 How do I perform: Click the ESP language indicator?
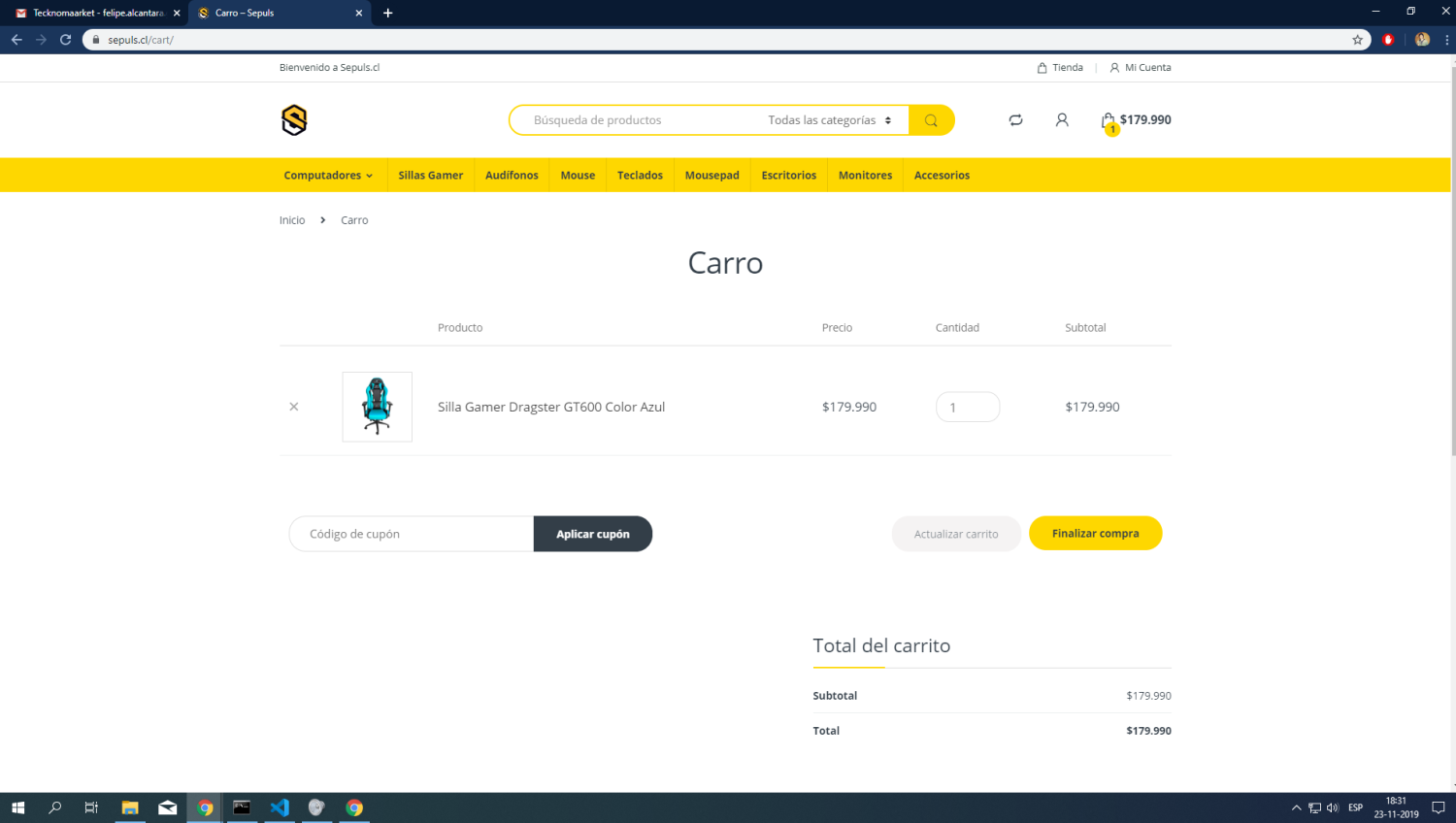coord(1355,807)
